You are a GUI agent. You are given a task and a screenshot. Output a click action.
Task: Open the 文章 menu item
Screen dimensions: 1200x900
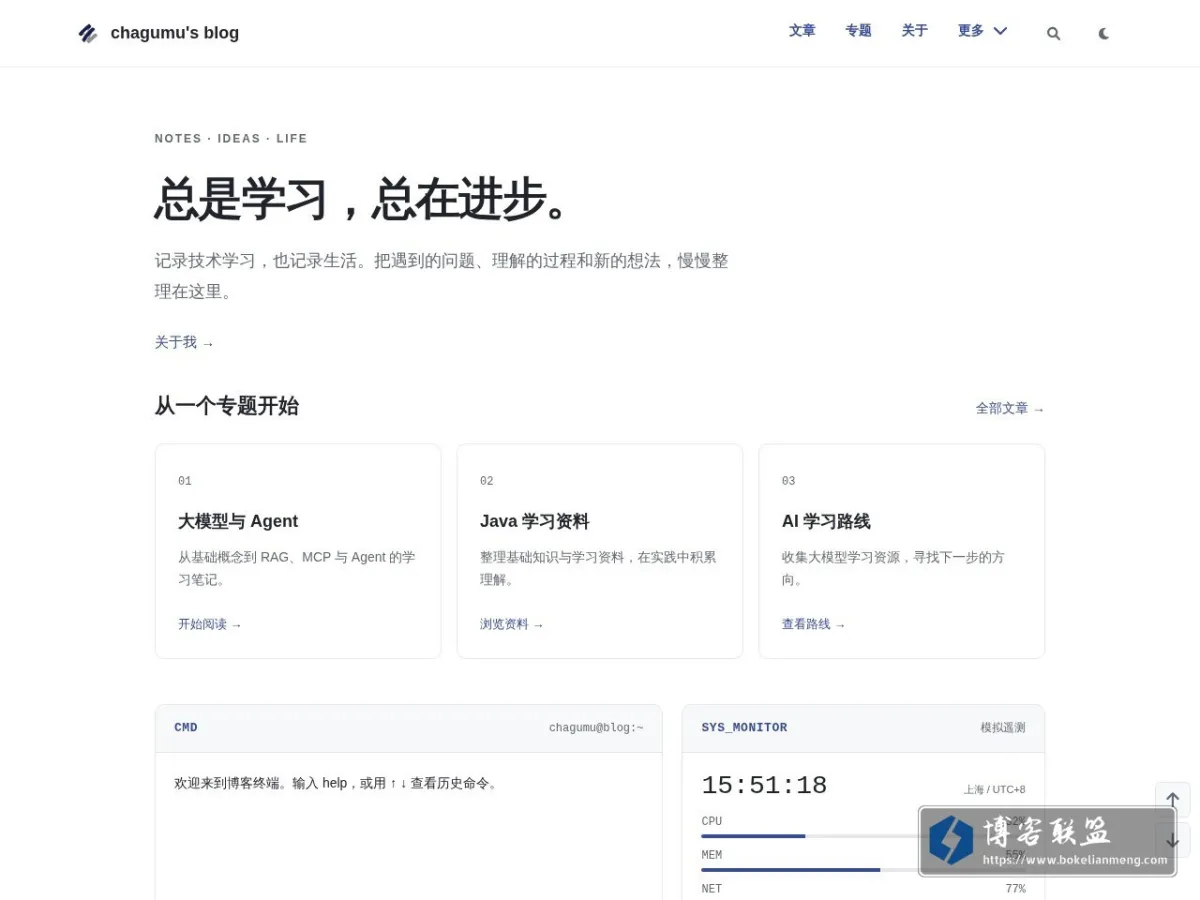tap(802, 31)
